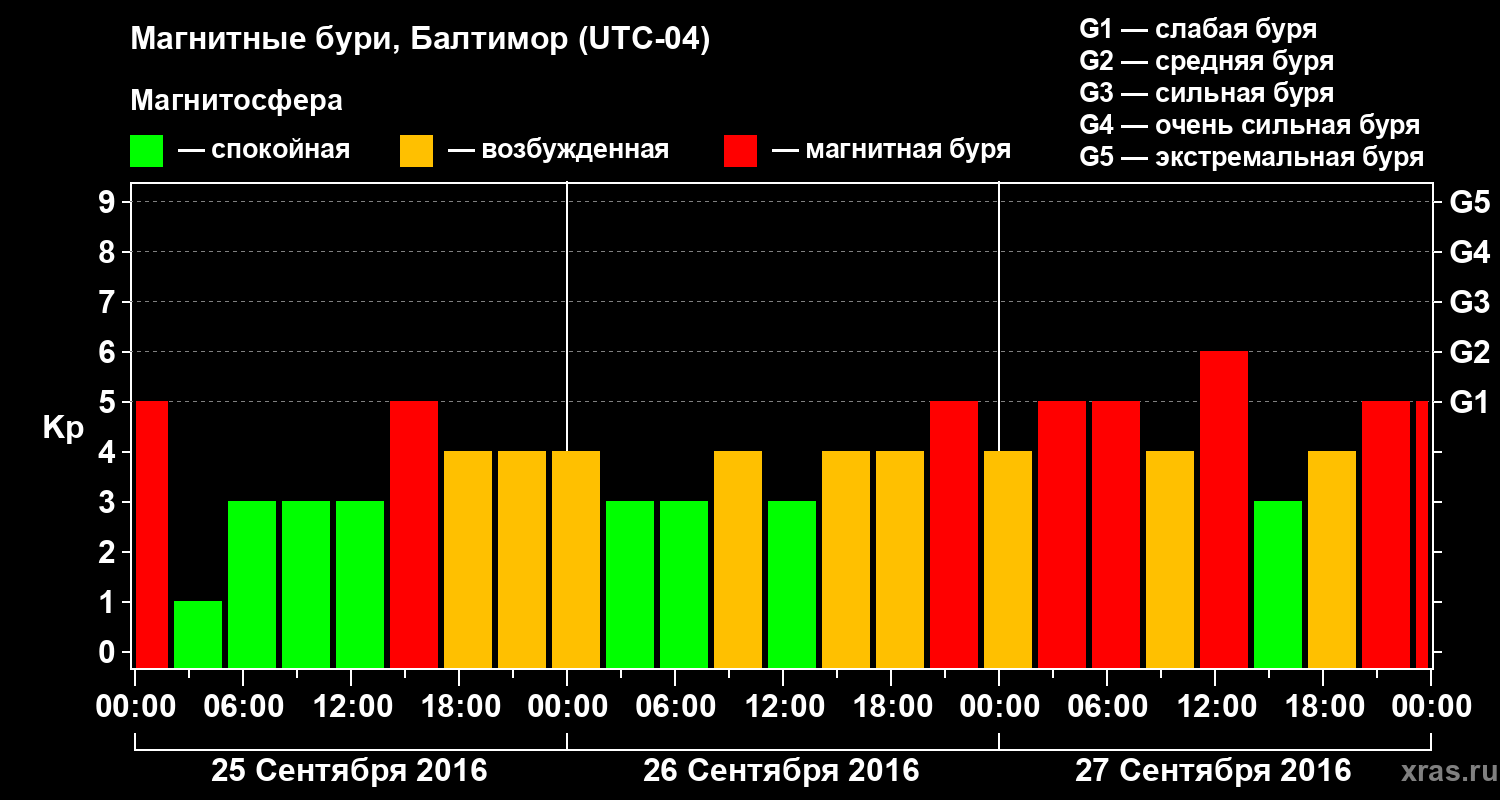
Task: Click the '12:00' time label under 26 September
Action: click(783, 707)
